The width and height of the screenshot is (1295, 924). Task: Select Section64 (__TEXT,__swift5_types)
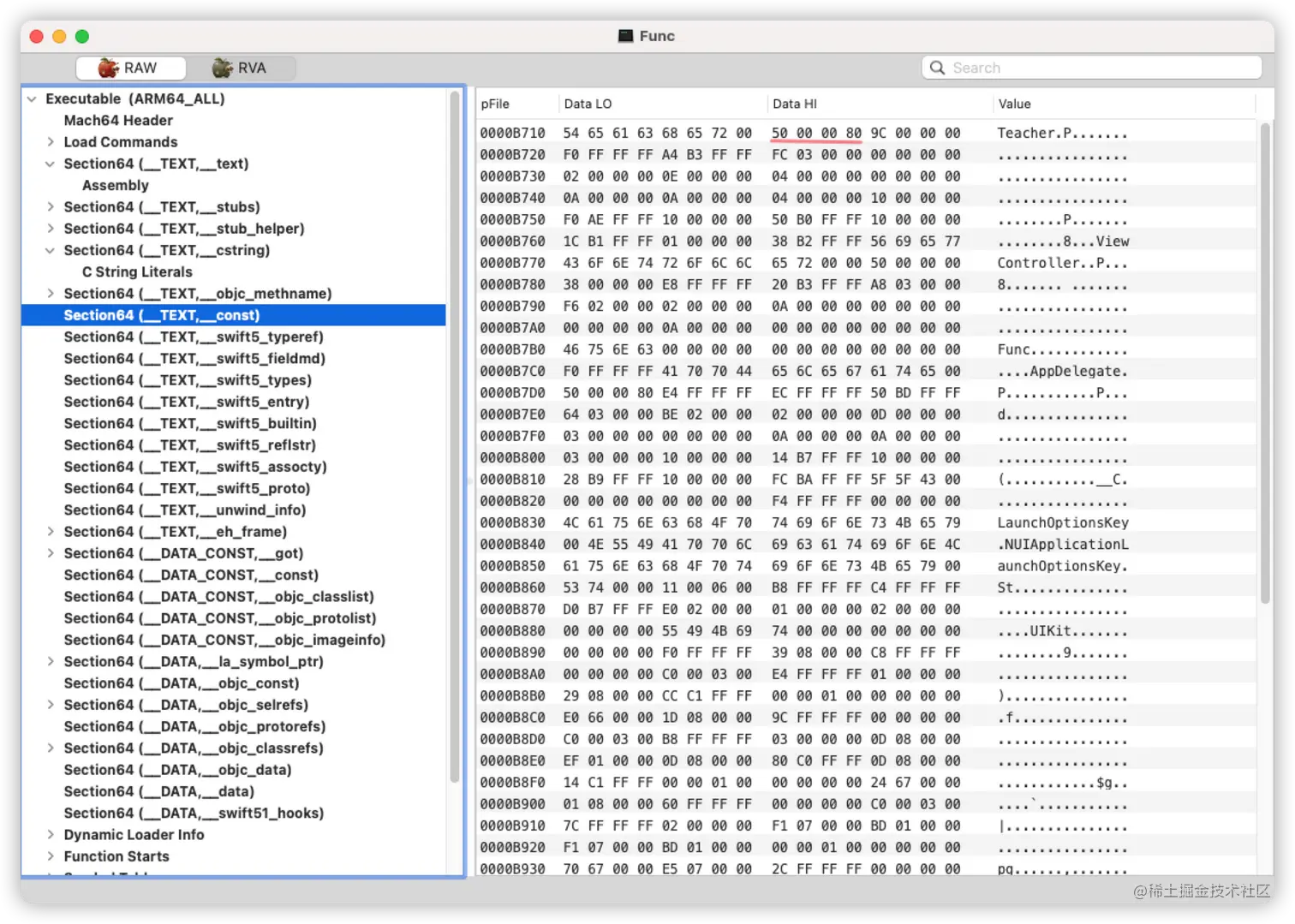pos(188,380)
